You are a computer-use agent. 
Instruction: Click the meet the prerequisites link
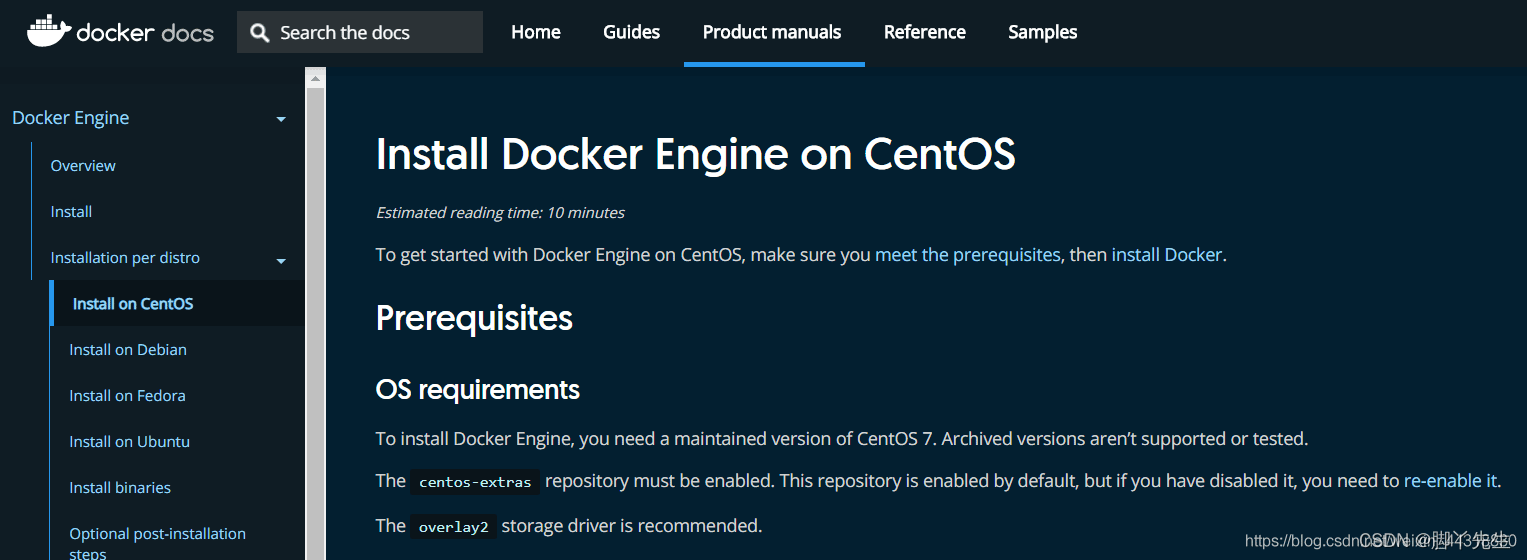[x=967, y=255]
